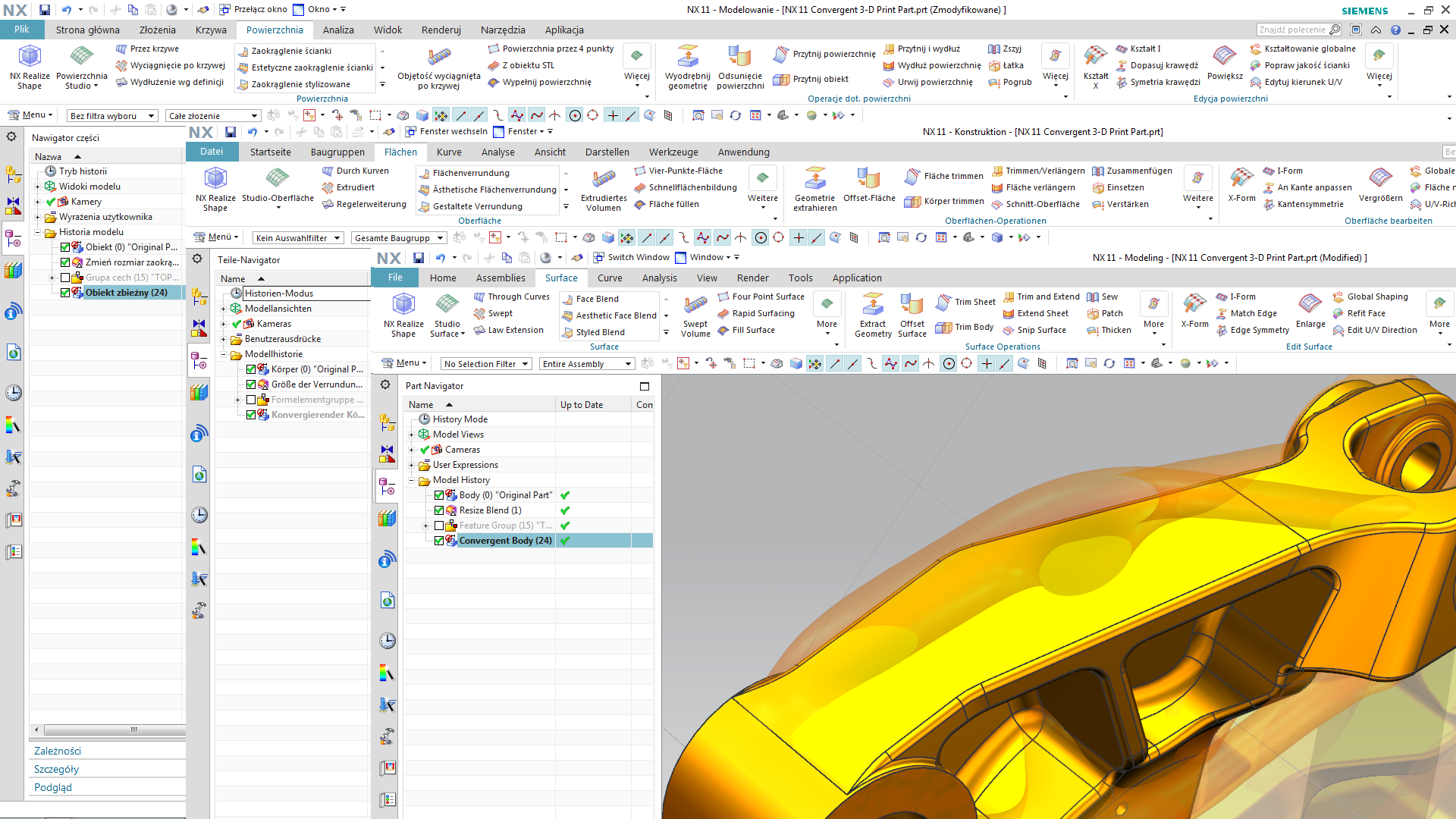Image resolution: width=1456 pixels, height=819 pixels.
Task: Toggle checkbox for Body (0) "Original Part"
Action: point(439,495)
